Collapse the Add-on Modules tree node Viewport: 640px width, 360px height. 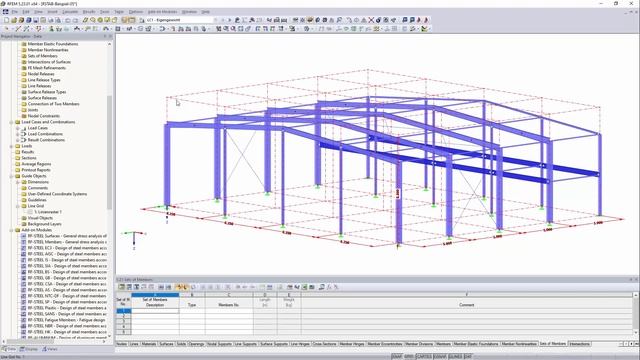click(11, 230)
